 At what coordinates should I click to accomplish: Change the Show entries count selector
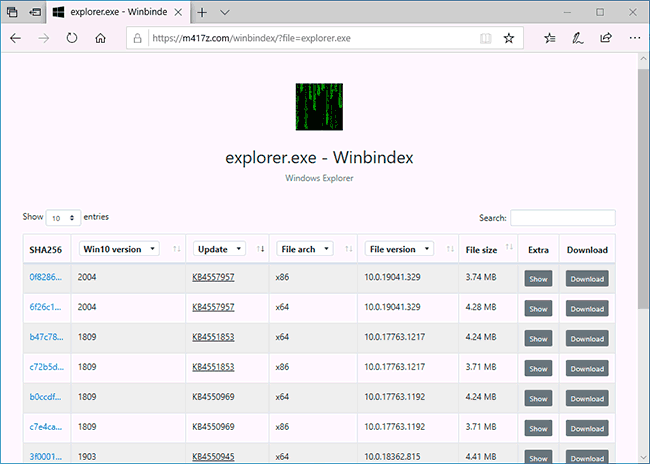pos(63,218)
